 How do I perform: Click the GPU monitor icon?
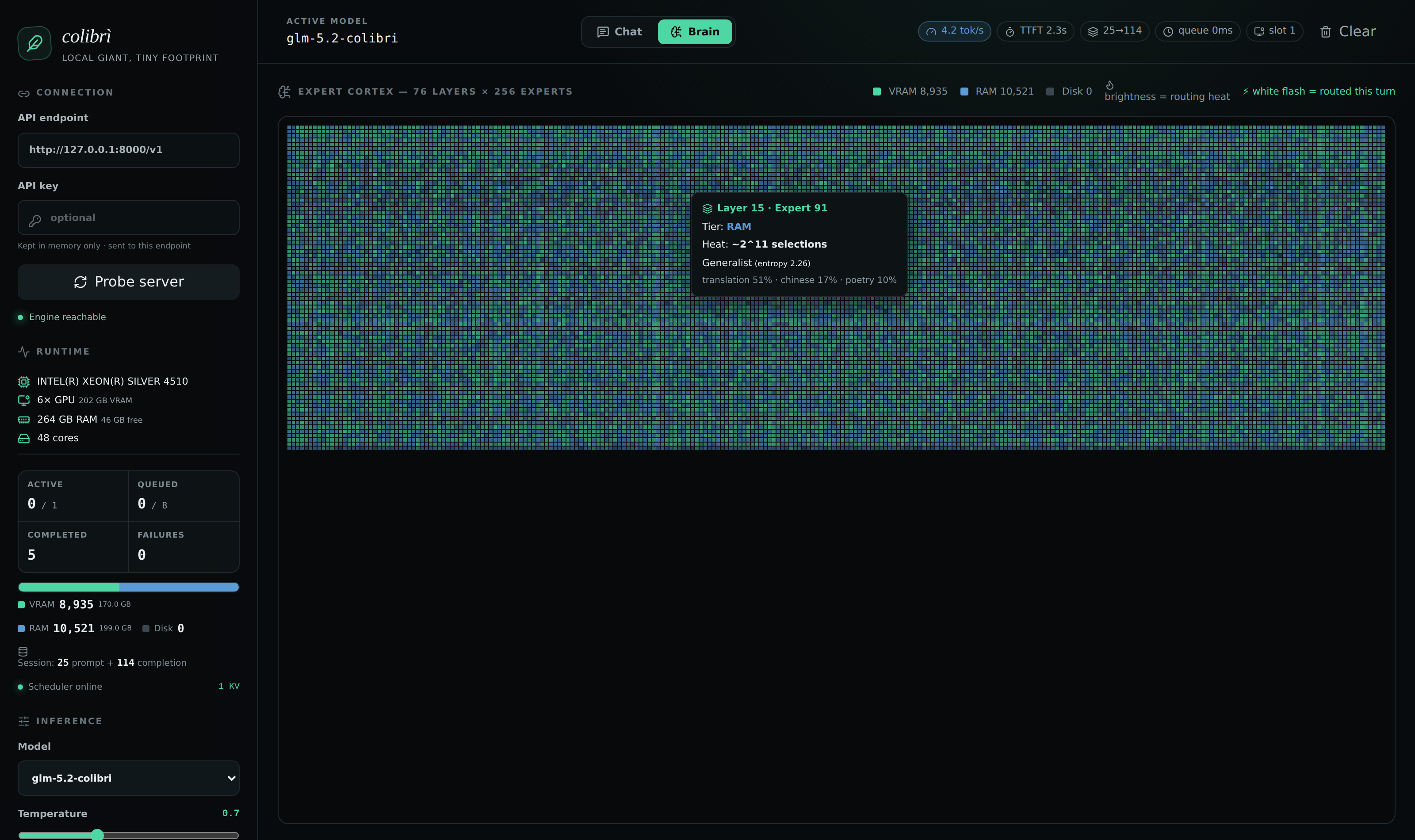[24, 400]
